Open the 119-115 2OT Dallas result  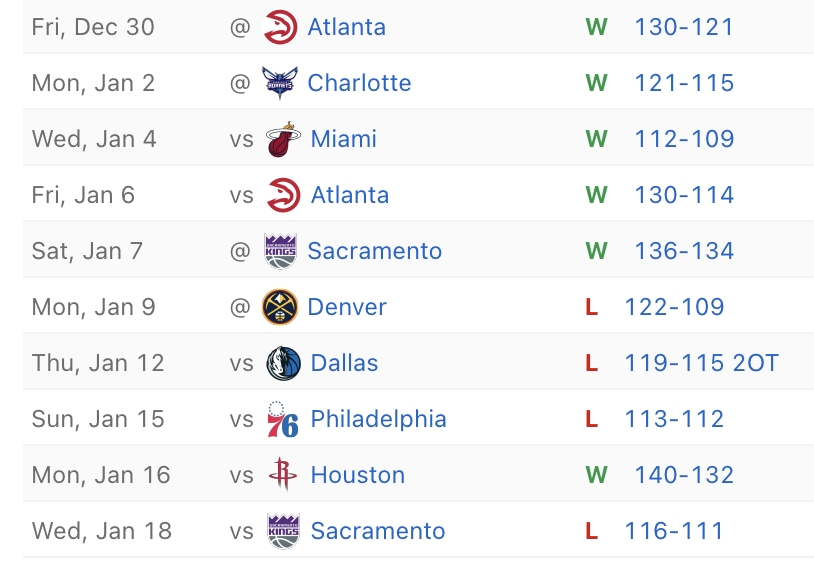[x=701, y=363]
